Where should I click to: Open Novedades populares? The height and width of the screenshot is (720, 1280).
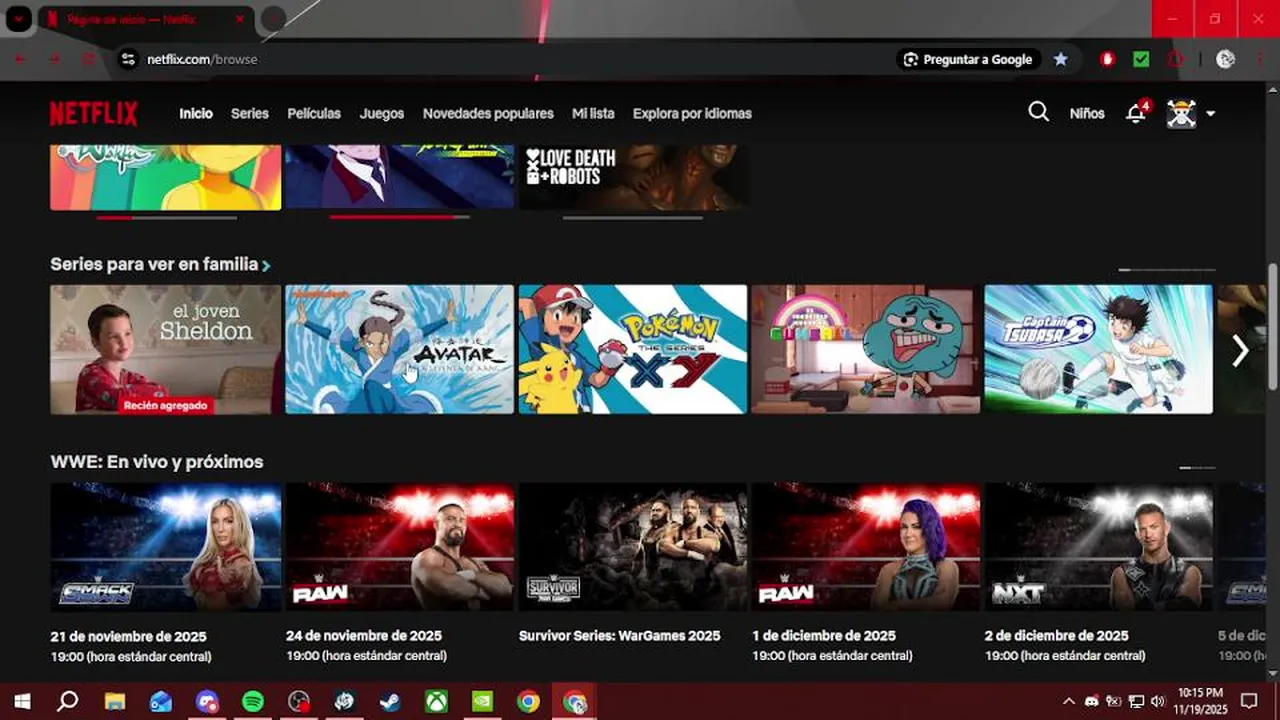click(488, 113)
